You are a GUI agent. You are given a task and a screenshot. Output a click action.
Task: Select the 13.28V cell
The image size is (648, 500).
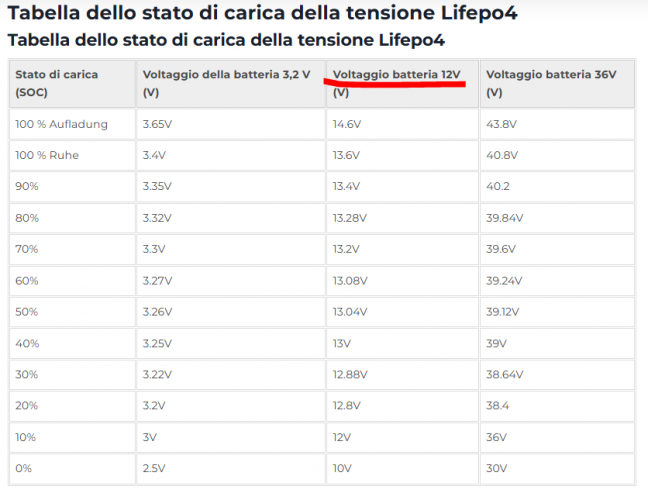[350, 217]
